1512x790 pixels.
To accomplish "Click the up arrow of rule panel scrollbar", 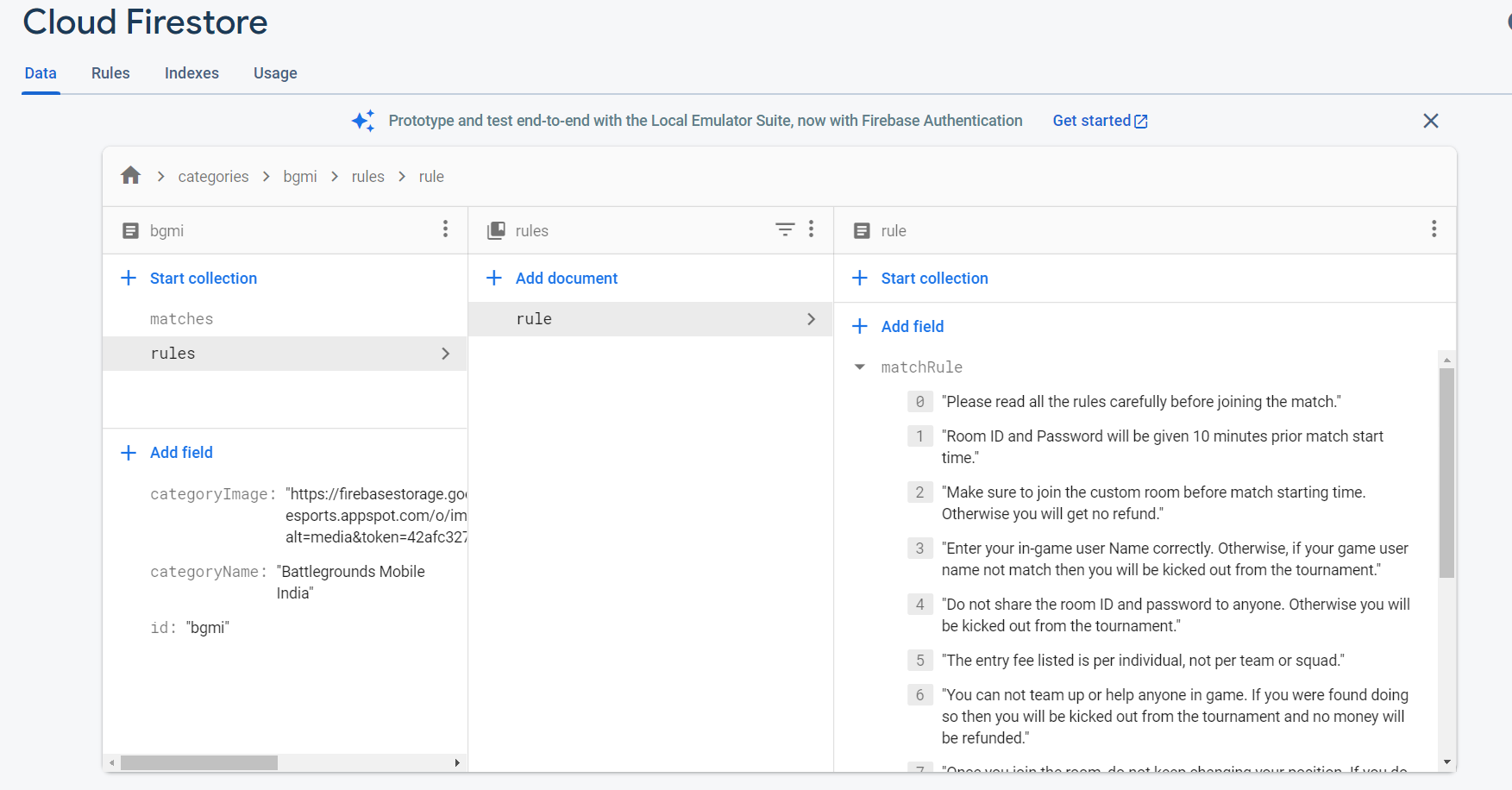I will 1447,360.
